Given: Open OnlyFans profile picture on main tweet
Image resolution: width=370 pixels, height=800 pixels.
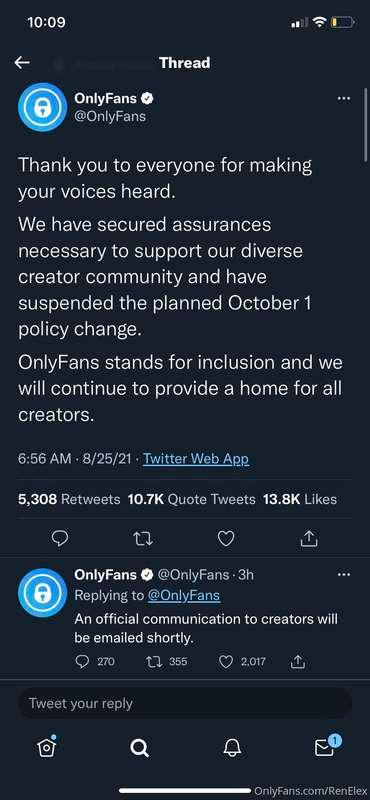Looking at the screenshot, I should tap(42, 107).
